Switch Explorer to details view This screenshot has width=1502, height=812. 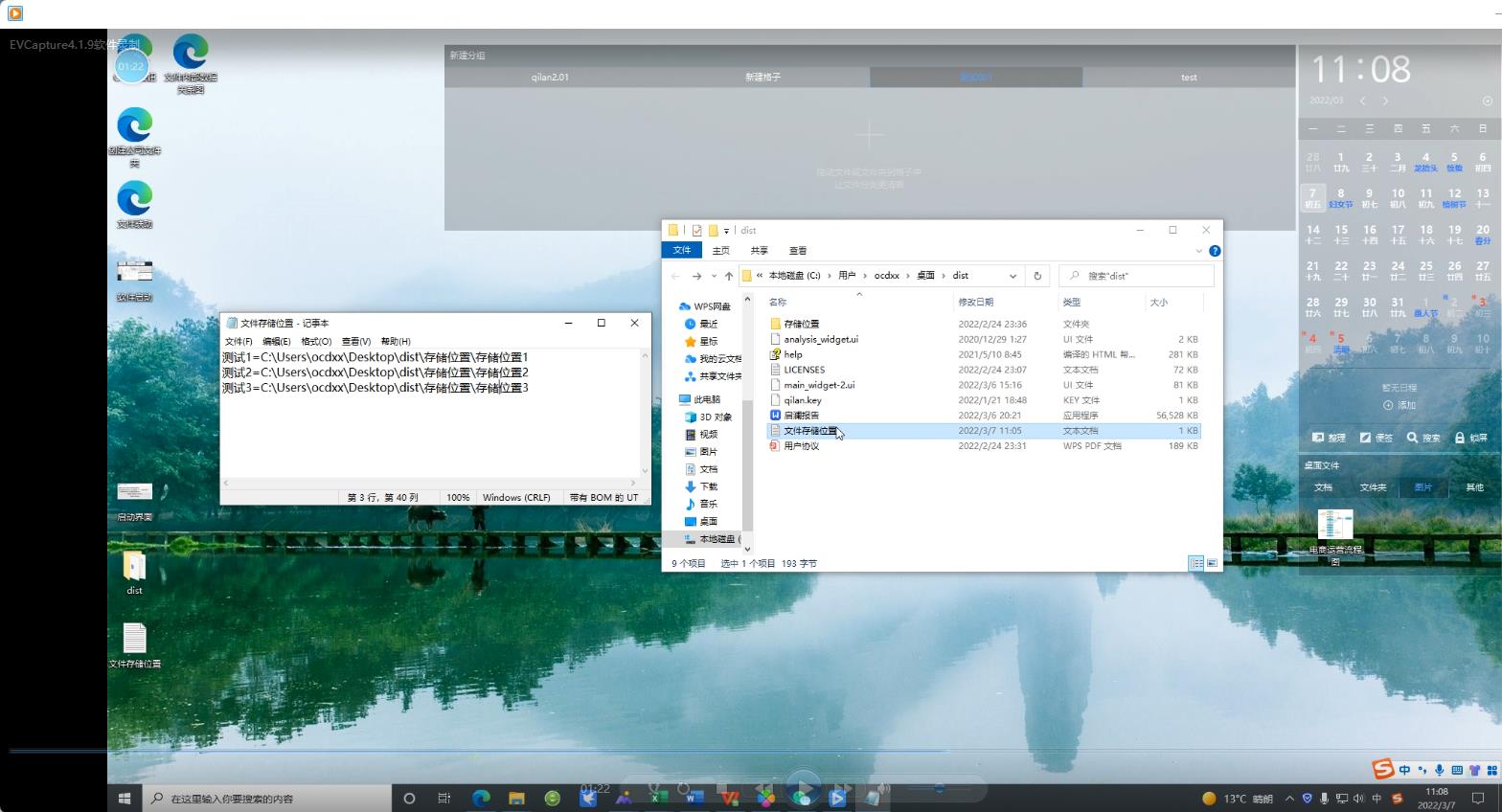tap(1196, 563)
